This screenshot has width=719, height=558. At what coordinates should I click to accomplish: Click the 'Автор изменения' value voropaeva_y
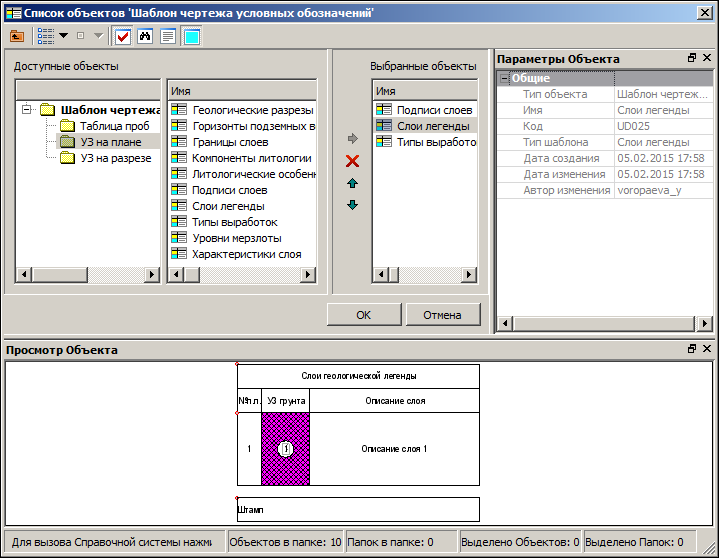point(663,191)
